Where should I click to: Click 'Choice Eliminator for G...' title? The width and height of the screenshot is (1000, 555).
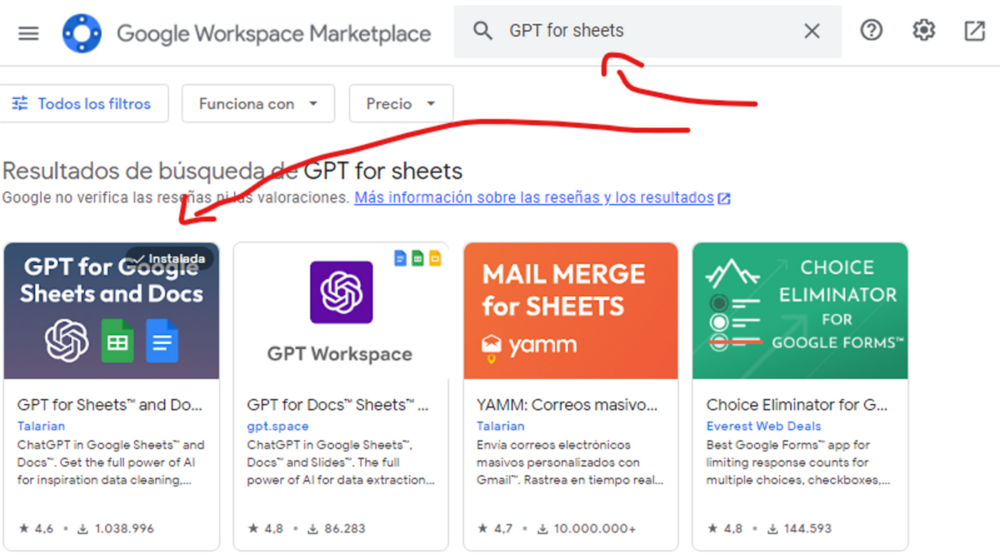[797, 404]
